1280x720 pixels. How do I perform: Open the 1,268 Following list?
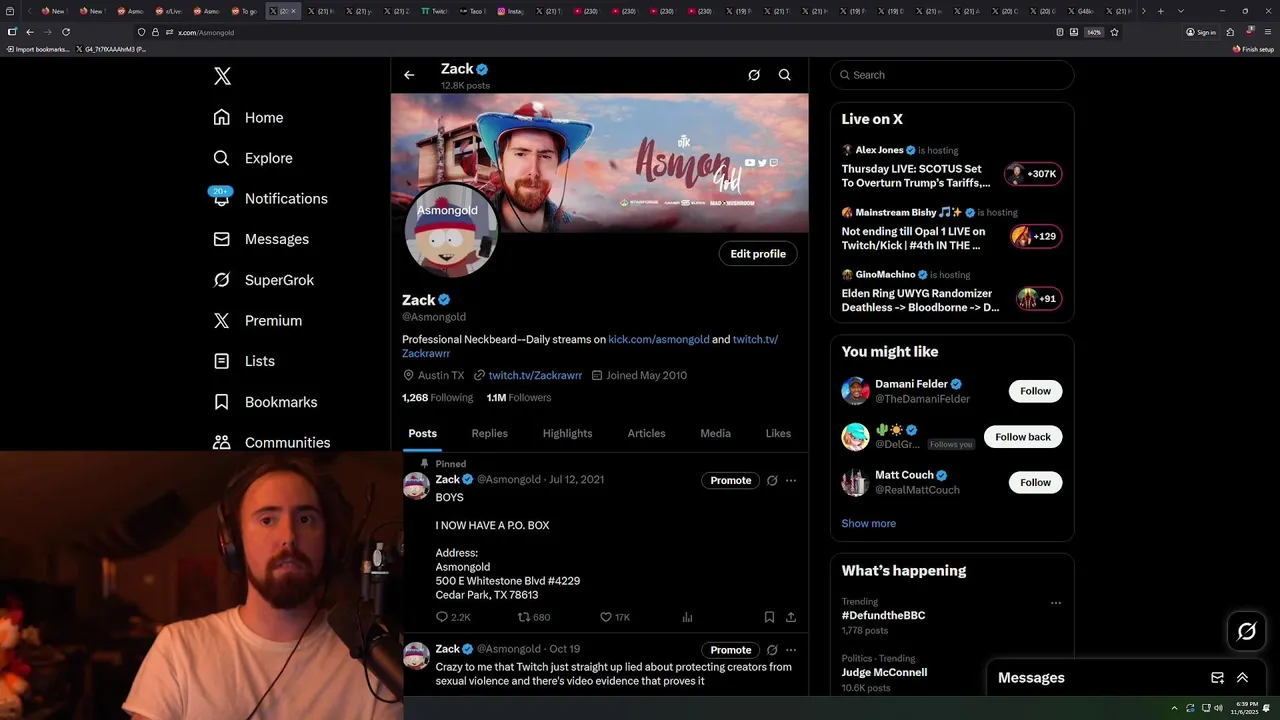(437, 397)
